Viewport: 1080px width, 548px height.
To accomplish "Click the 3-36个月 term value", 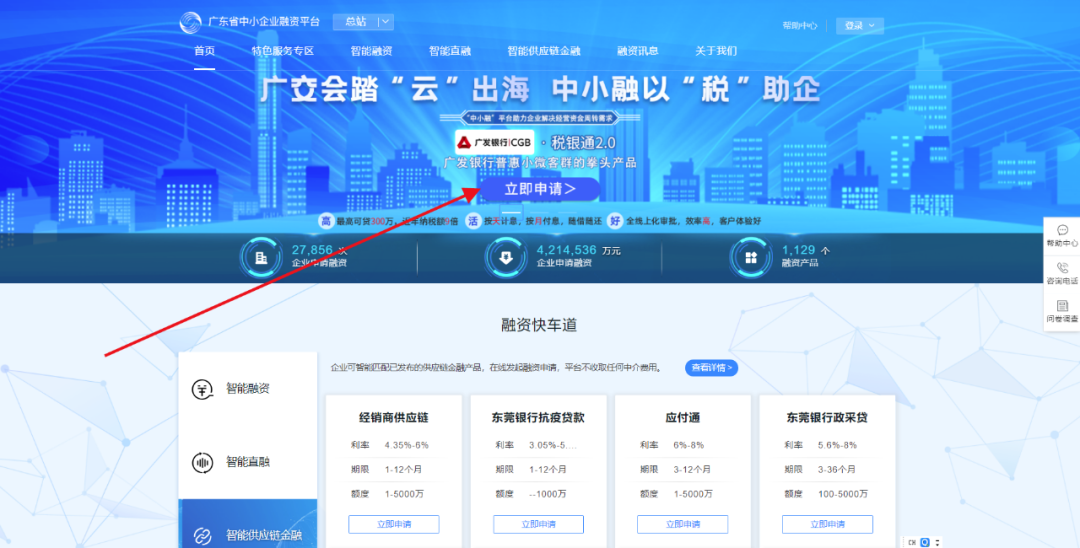I will 836,470.
